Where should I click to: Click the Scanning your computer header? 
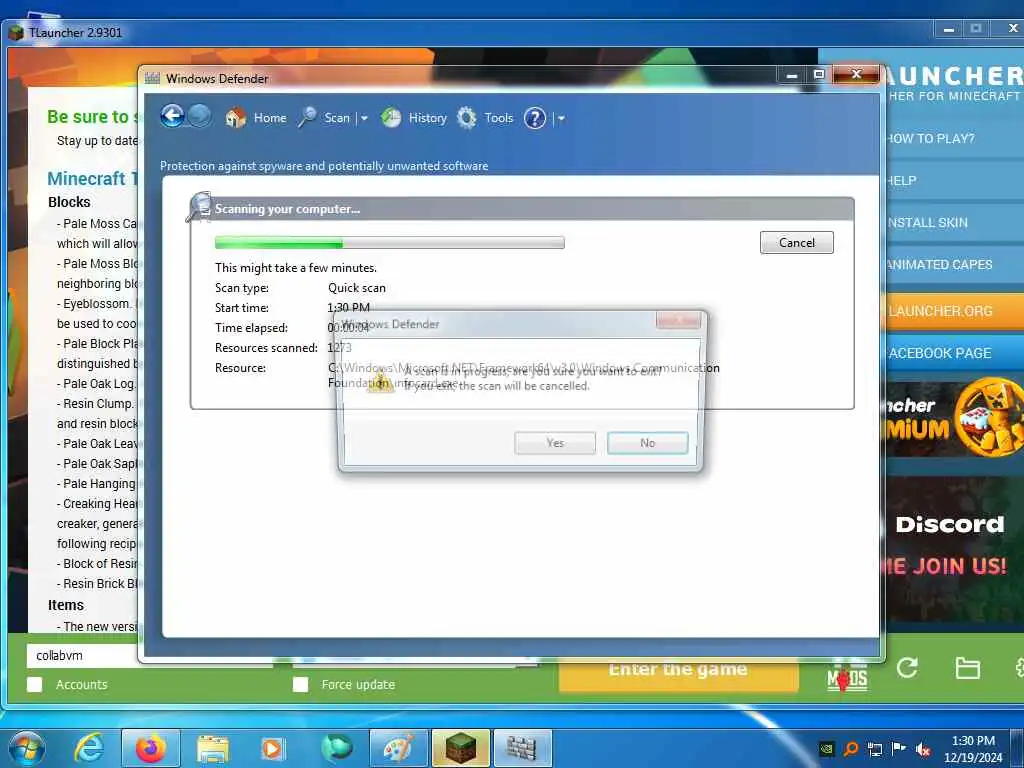tap(287, 209)
